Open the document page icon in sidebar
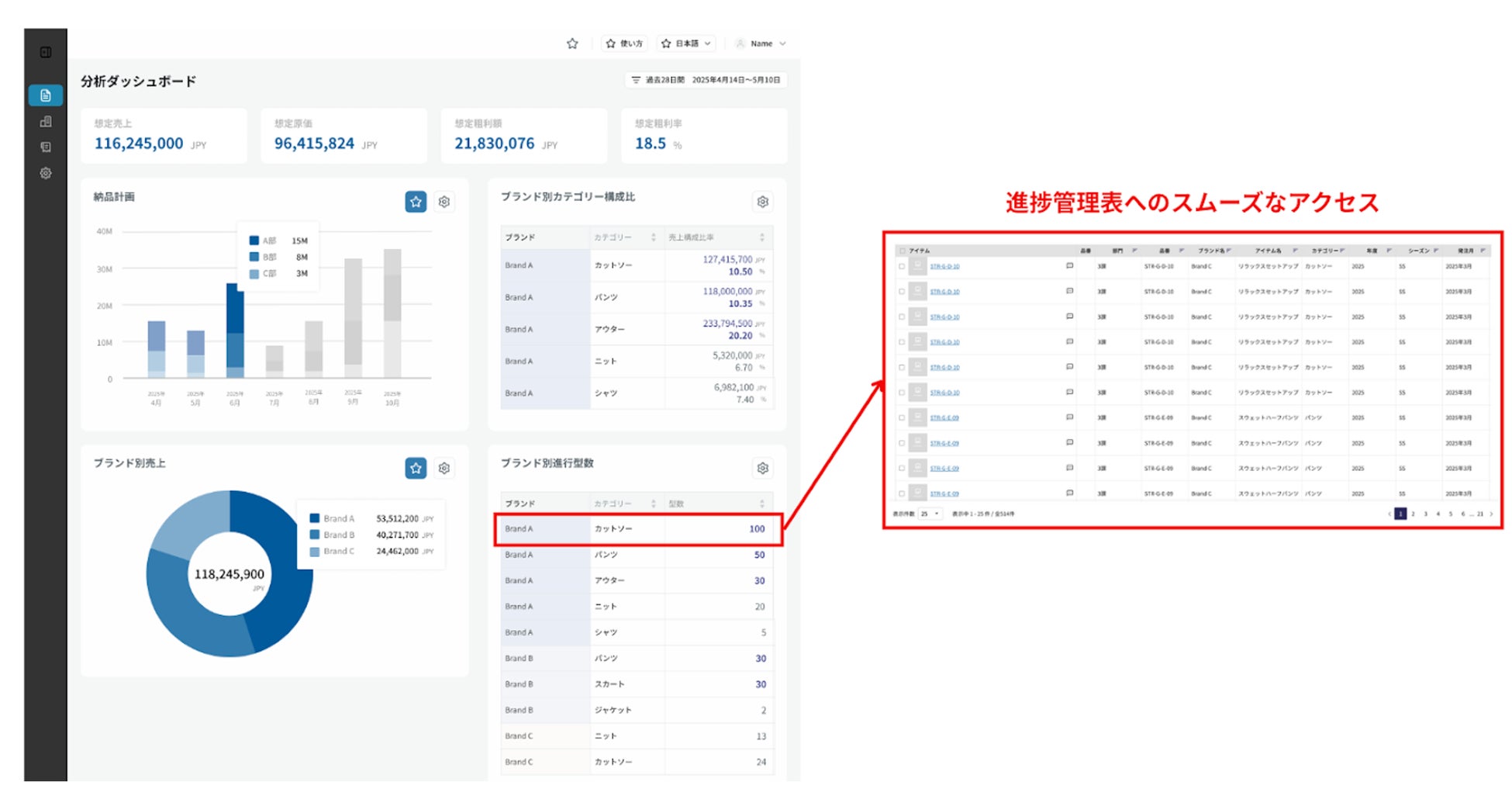This screenshot has width=1512, height=796. [46, 95]
